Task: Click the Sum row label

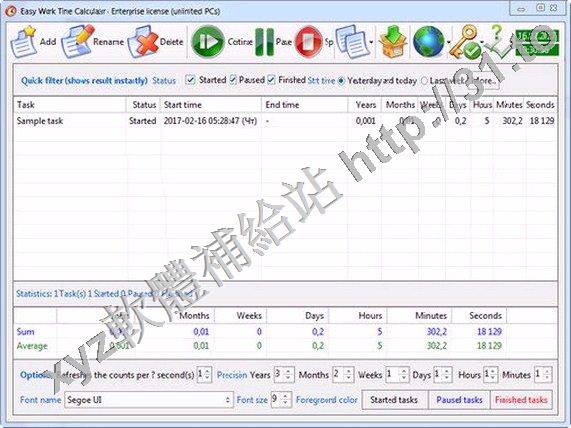Action: [25, 332]
